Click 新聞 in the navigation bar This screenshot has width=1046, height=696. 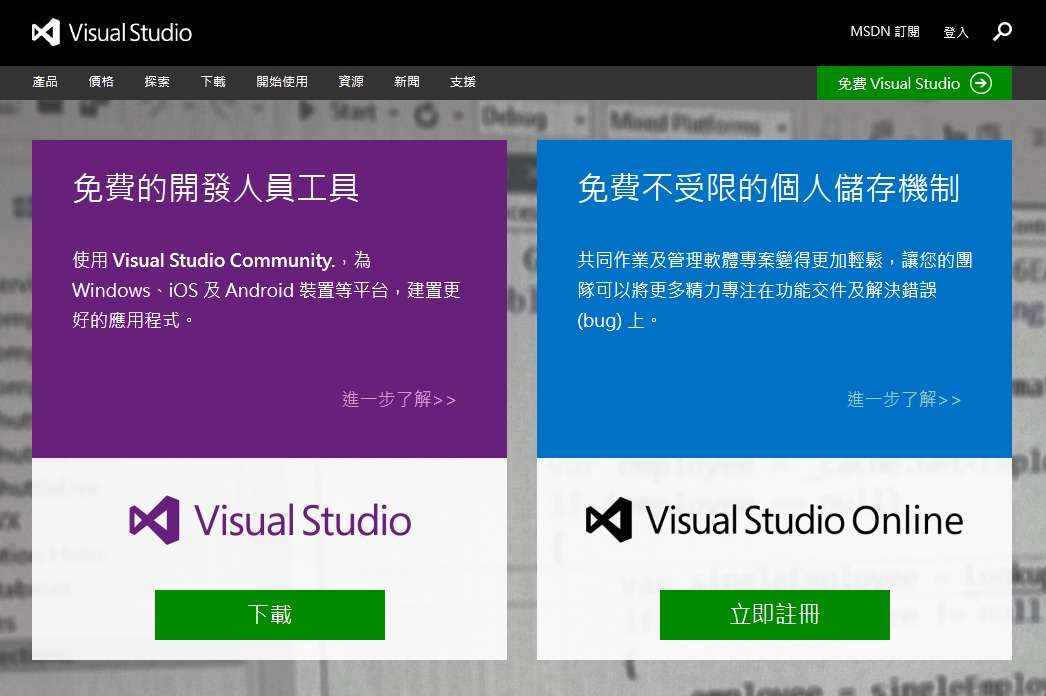coord(407,82)
